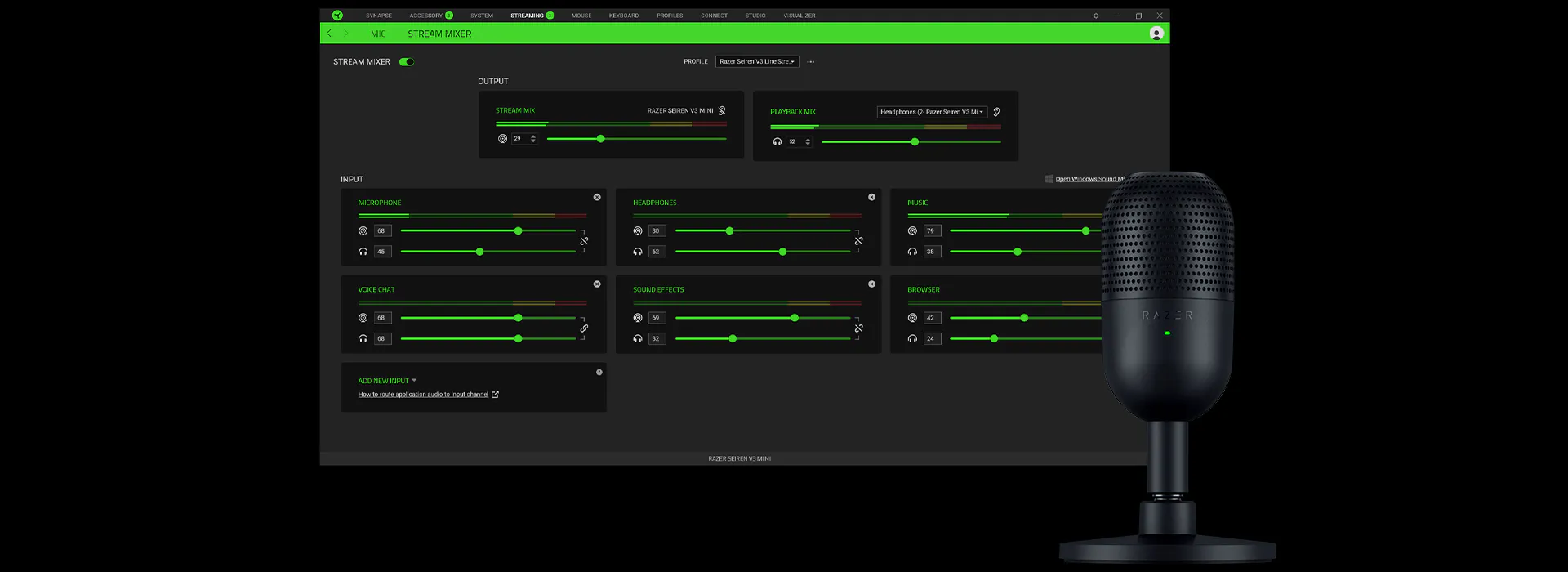Click Stream Mix mic mute icon

tap(722, 110)
